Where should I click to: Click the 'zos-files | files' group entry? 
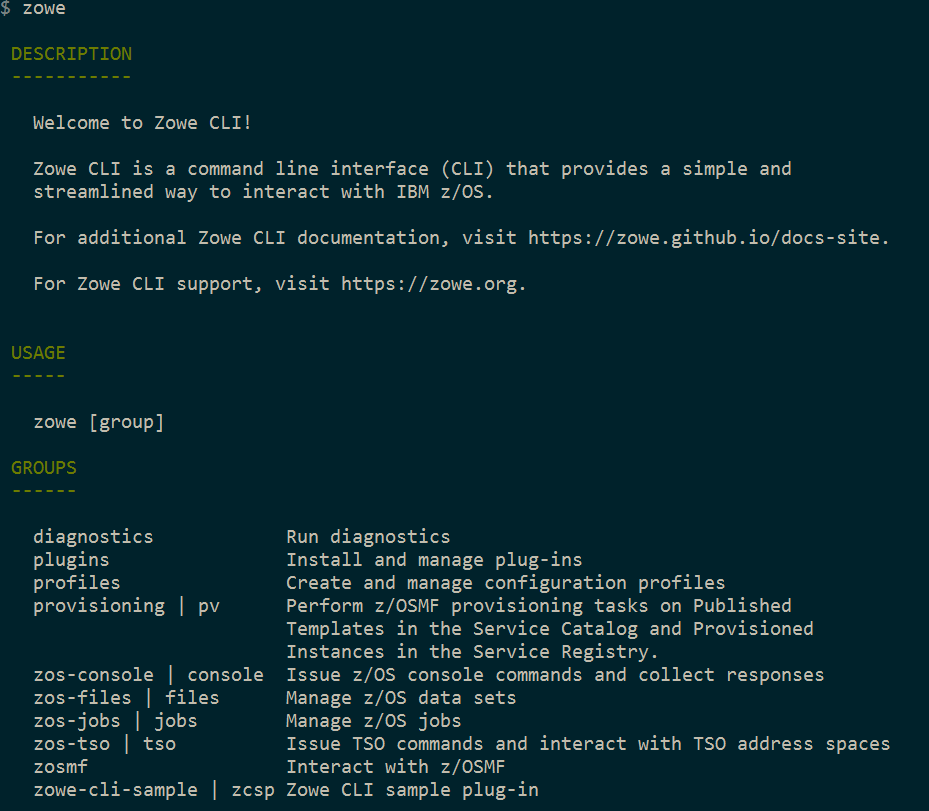click(x=126, y=698)
